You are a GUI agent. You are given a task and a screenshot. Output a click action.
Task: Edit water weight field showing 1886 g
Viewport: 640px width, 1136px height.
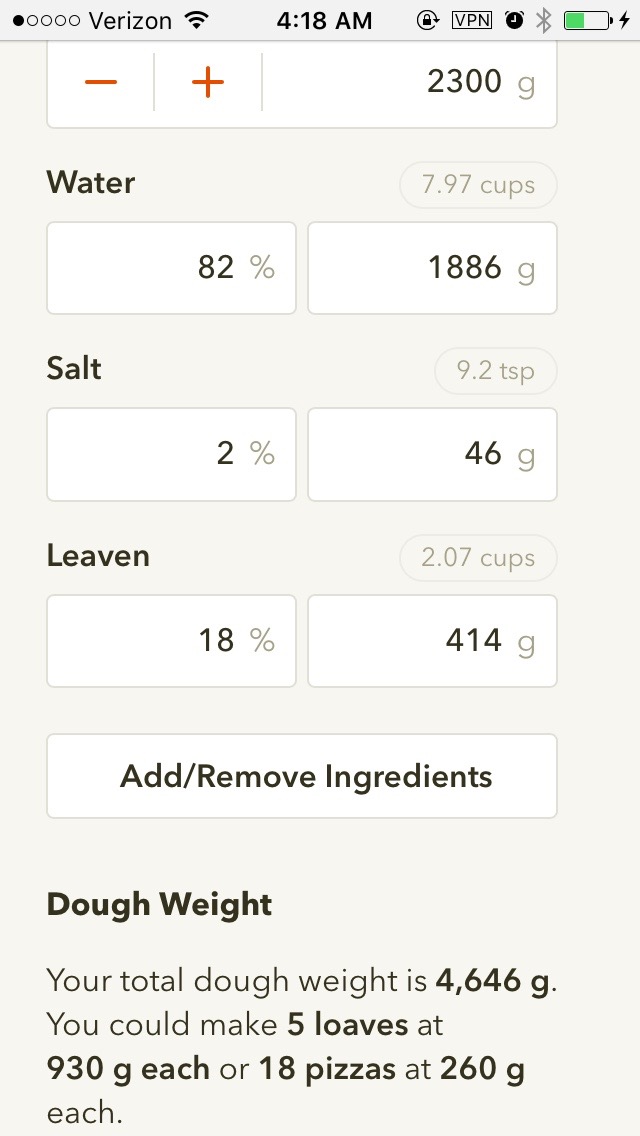tap(432, 268)
